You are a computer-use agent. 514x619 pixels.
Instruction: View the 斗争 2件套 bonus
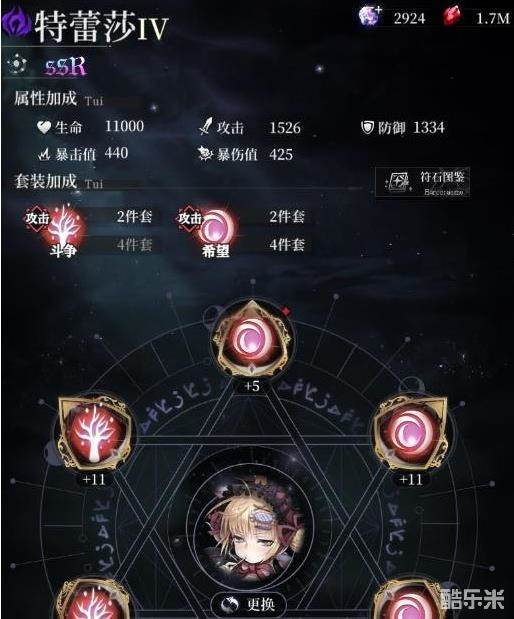click(134, 216)
